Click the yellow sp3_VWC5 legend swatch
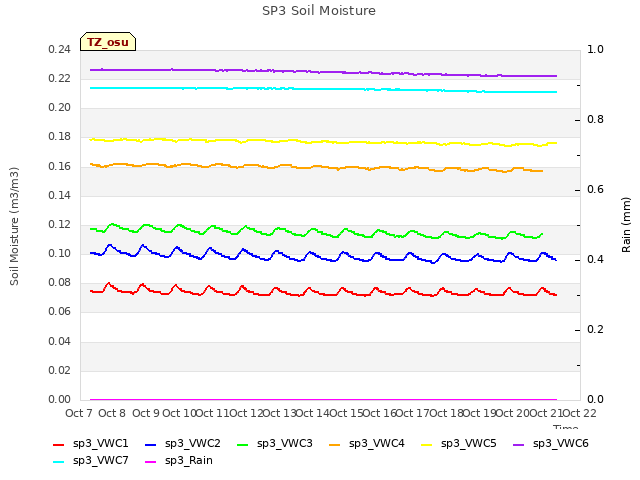 (427, 444)
